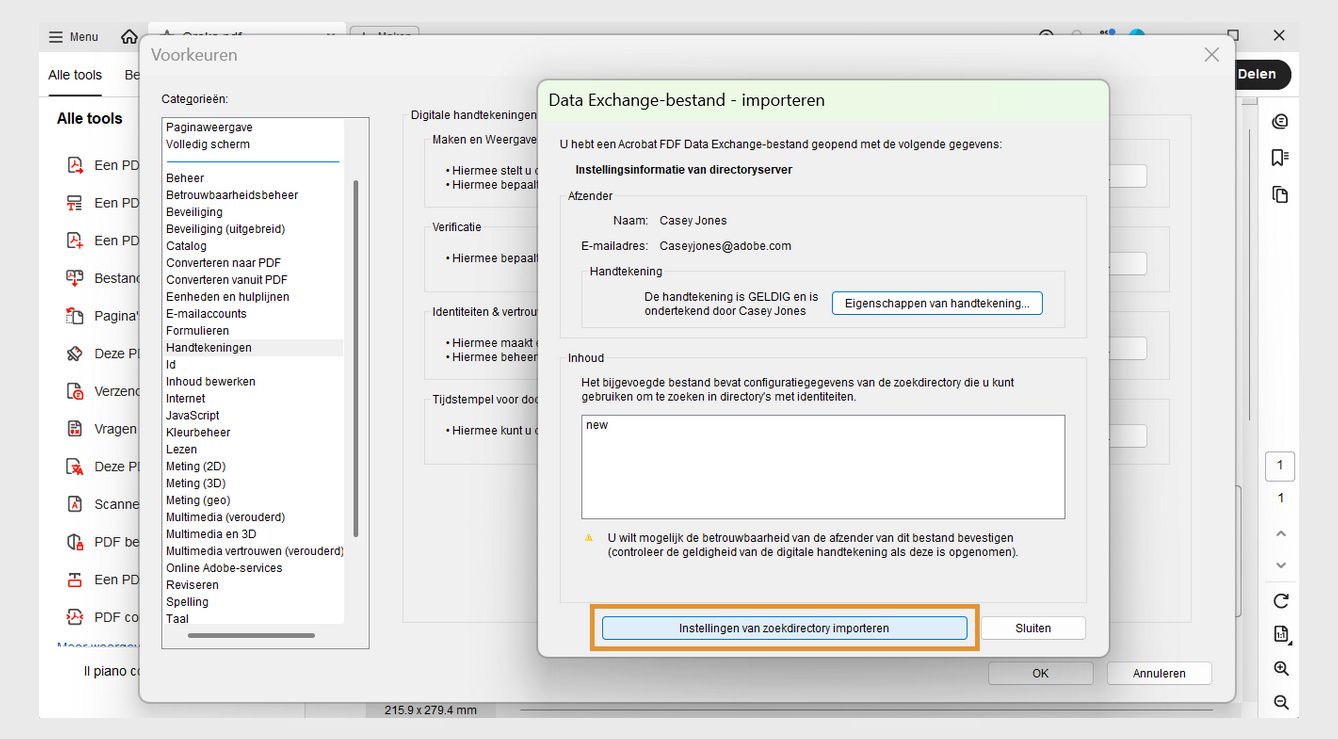This screenshot has height=739, width=1338.
Task: Open the page thumbnails panel
Action: (x=1280, y=194)
